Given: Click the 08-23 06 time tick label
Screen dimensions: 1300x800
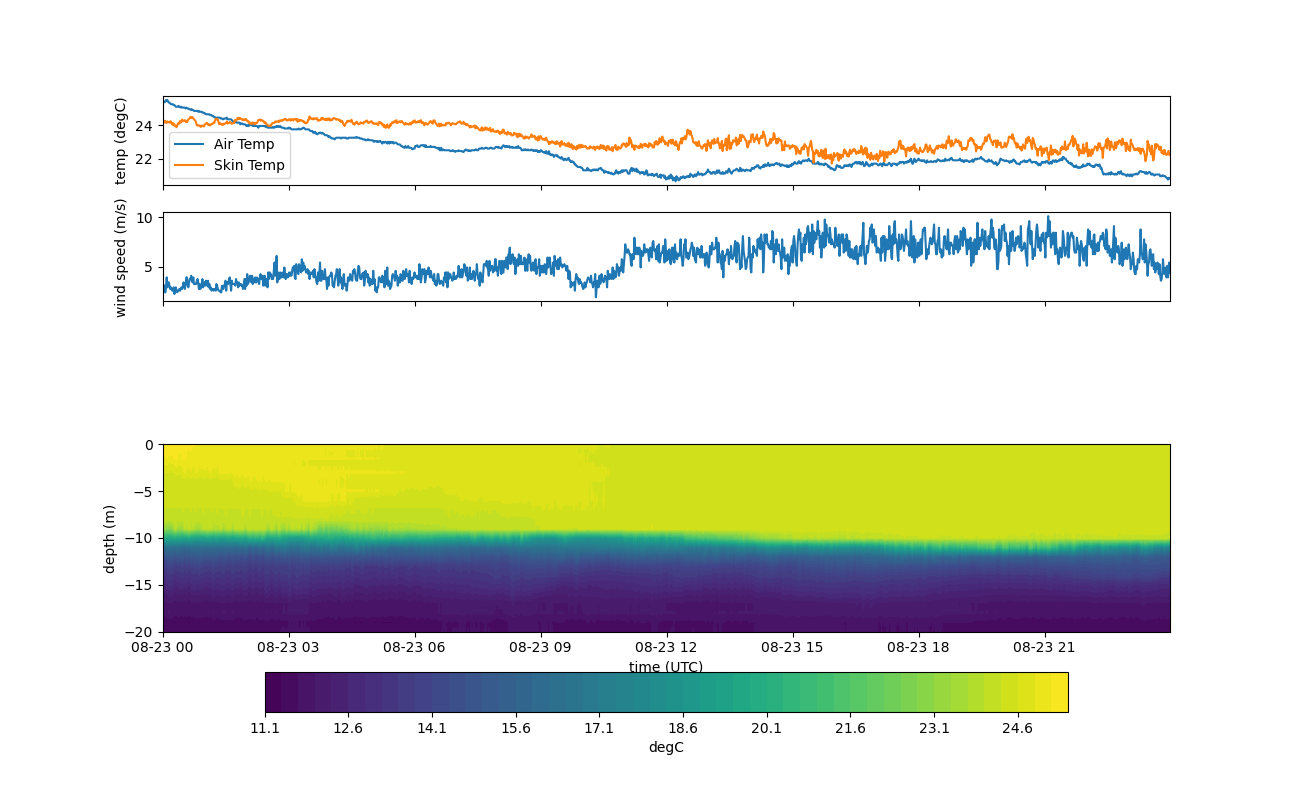Looking at the screenshot, I should pyautogui.click(x=415, y=647).
